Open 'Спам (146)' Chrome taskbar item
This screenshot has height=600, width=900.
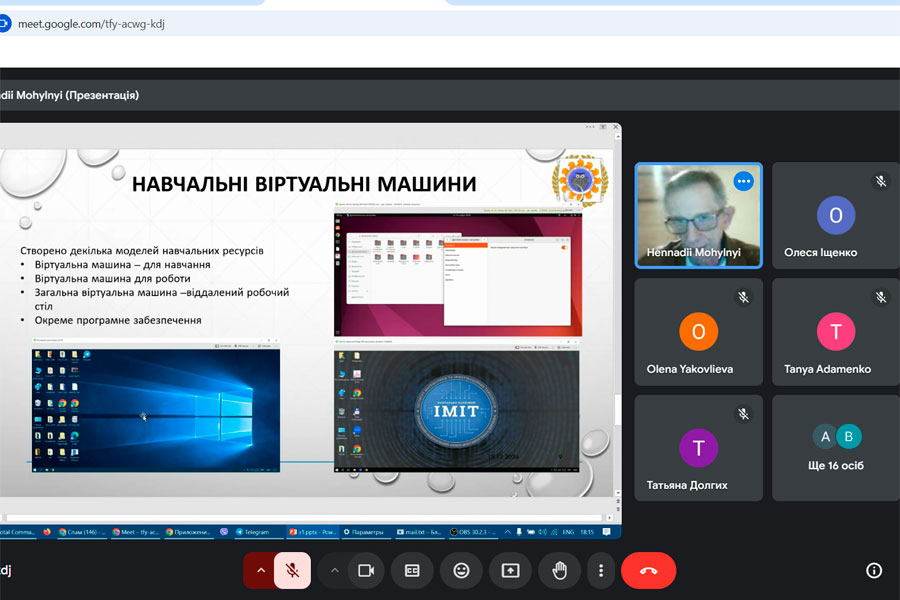[82, 532]
